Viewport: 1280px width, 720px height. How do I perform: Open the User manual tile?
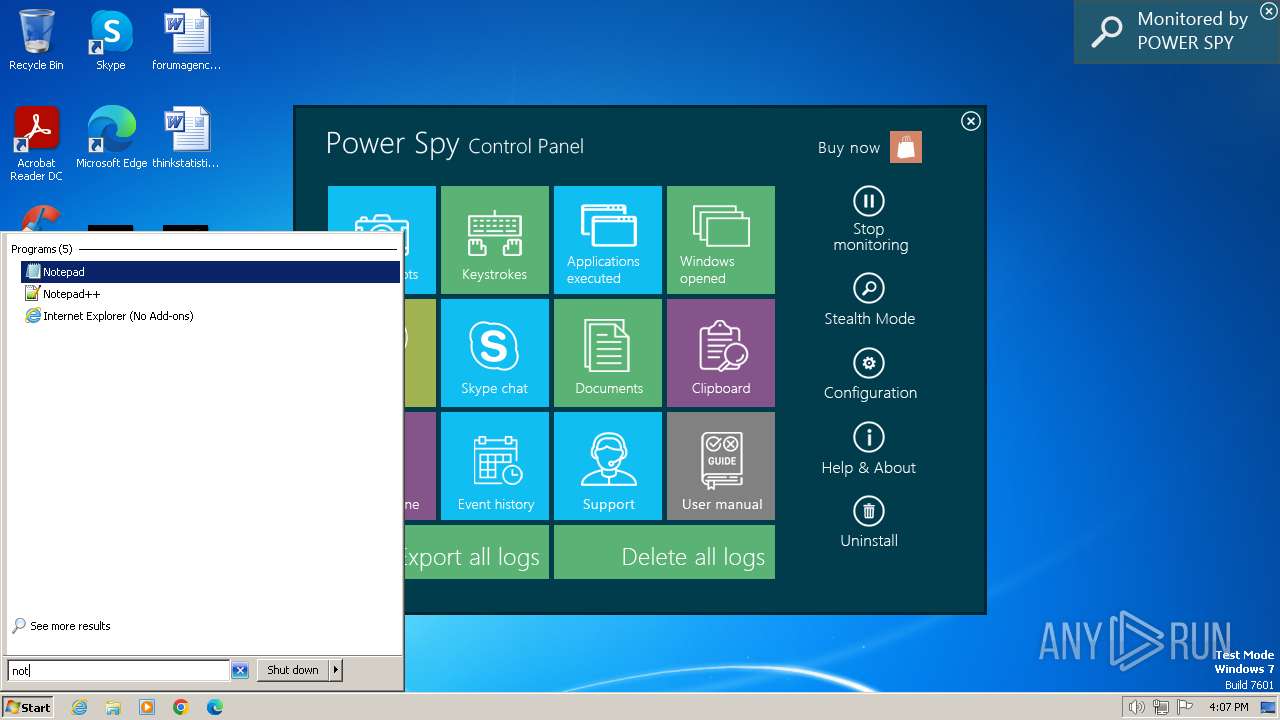721,466
